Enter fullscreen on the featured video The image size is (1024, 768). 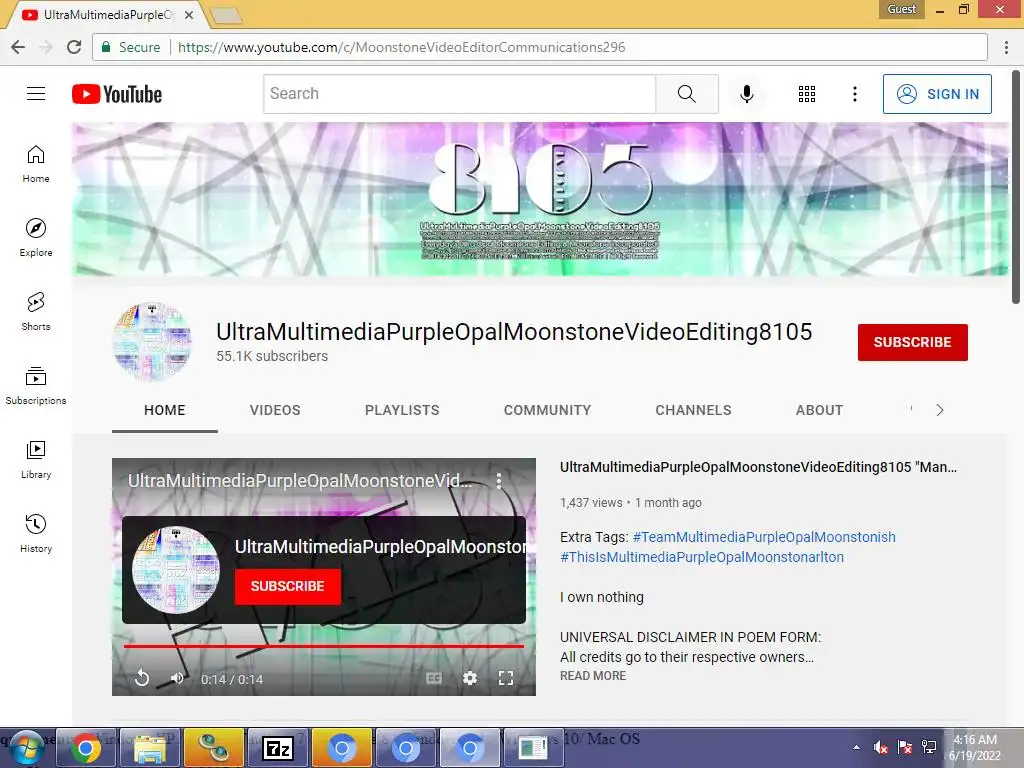pyautogui.click(x=505, y=678)
